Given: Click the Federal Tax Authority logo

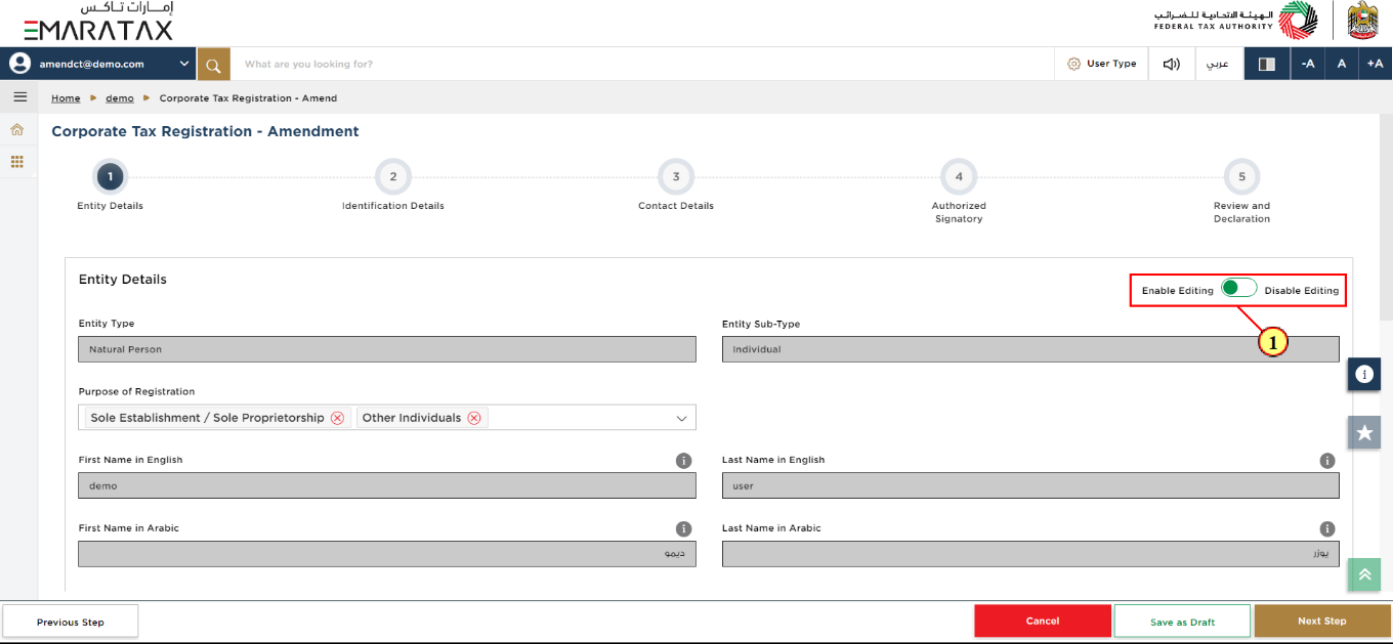Looking at the screenshot, I should click(1235, 20).
